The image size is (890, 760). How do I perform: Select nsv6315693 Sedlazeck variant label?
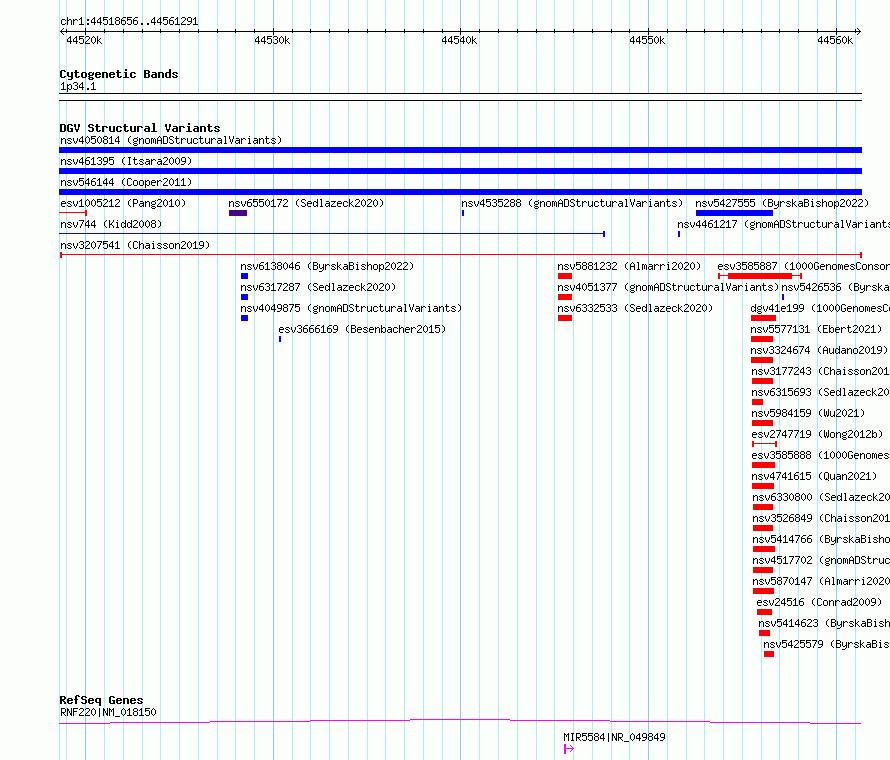pyautogui.click(x=820, y=392)
